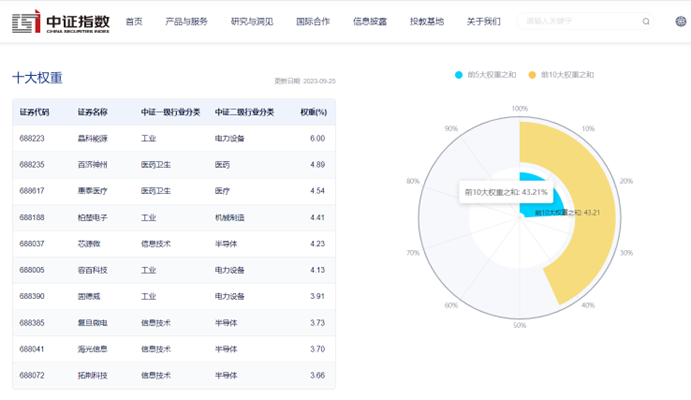Viewport: 691px width, 400px height.
Task: Open the 国际合作 menu
Action: pos(313,22)
